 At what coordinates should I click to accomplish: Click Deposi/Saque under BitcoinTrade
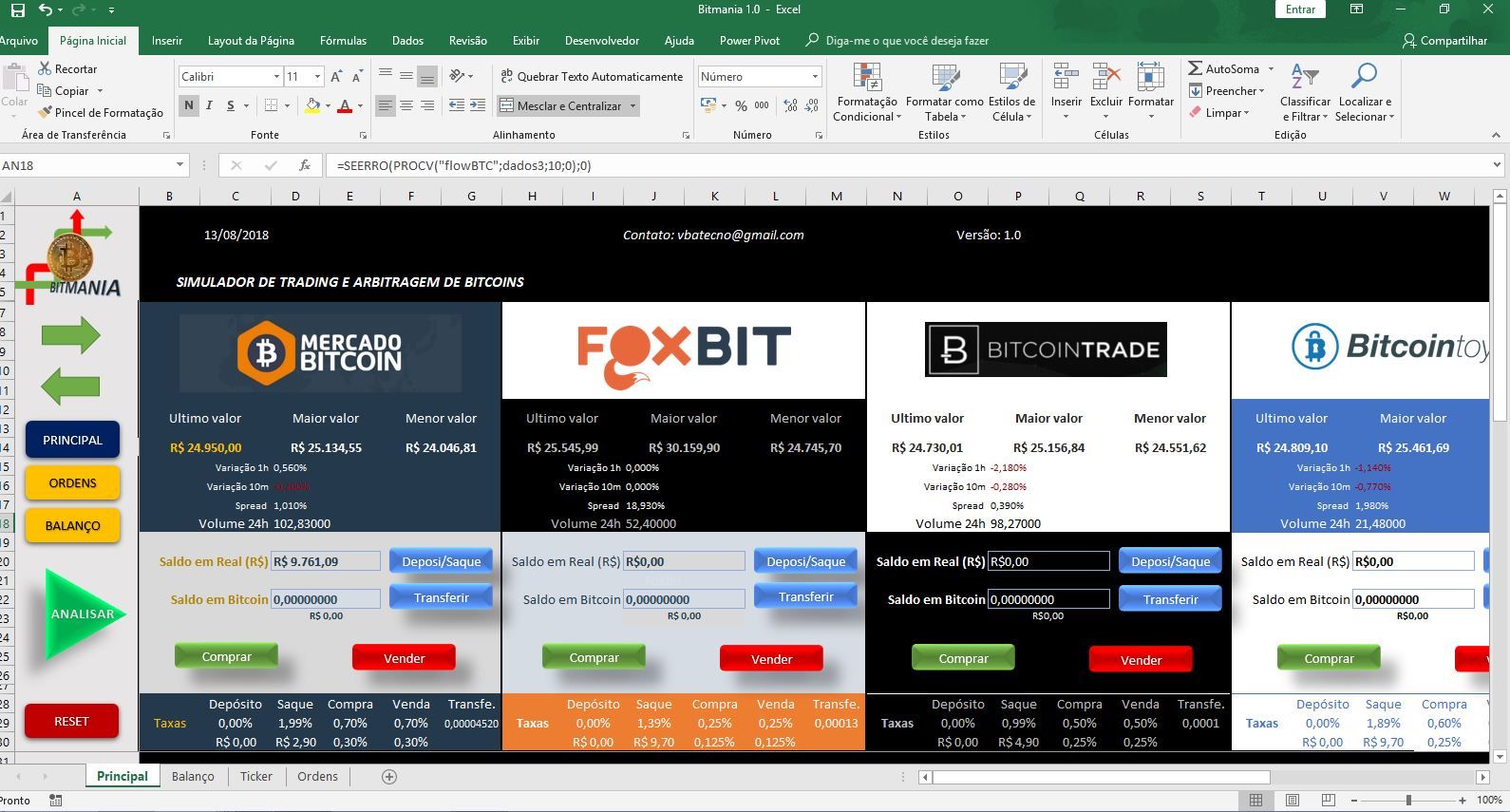point(1170,561)
